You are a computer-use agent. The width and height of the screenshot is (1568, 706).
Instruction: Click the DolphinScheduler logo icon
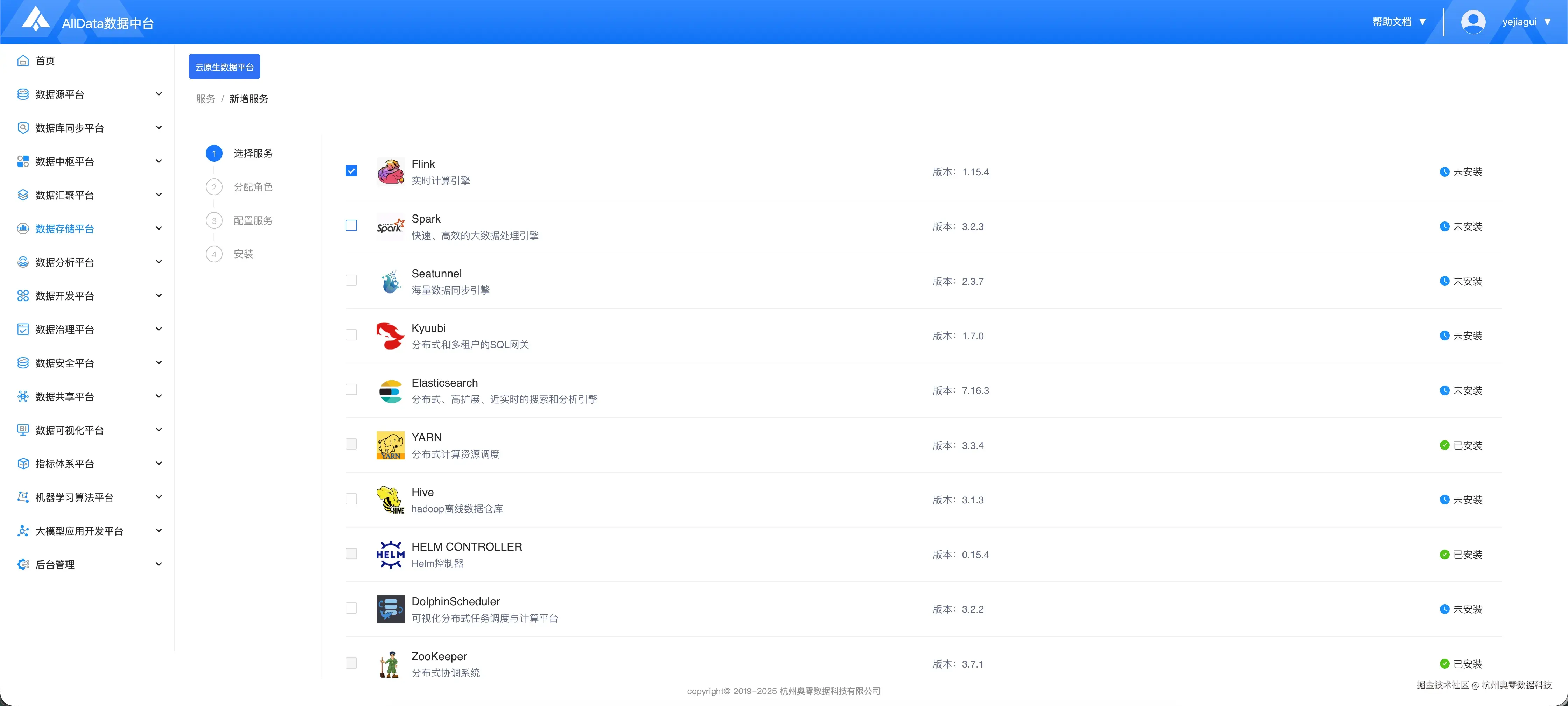point(390,609)
